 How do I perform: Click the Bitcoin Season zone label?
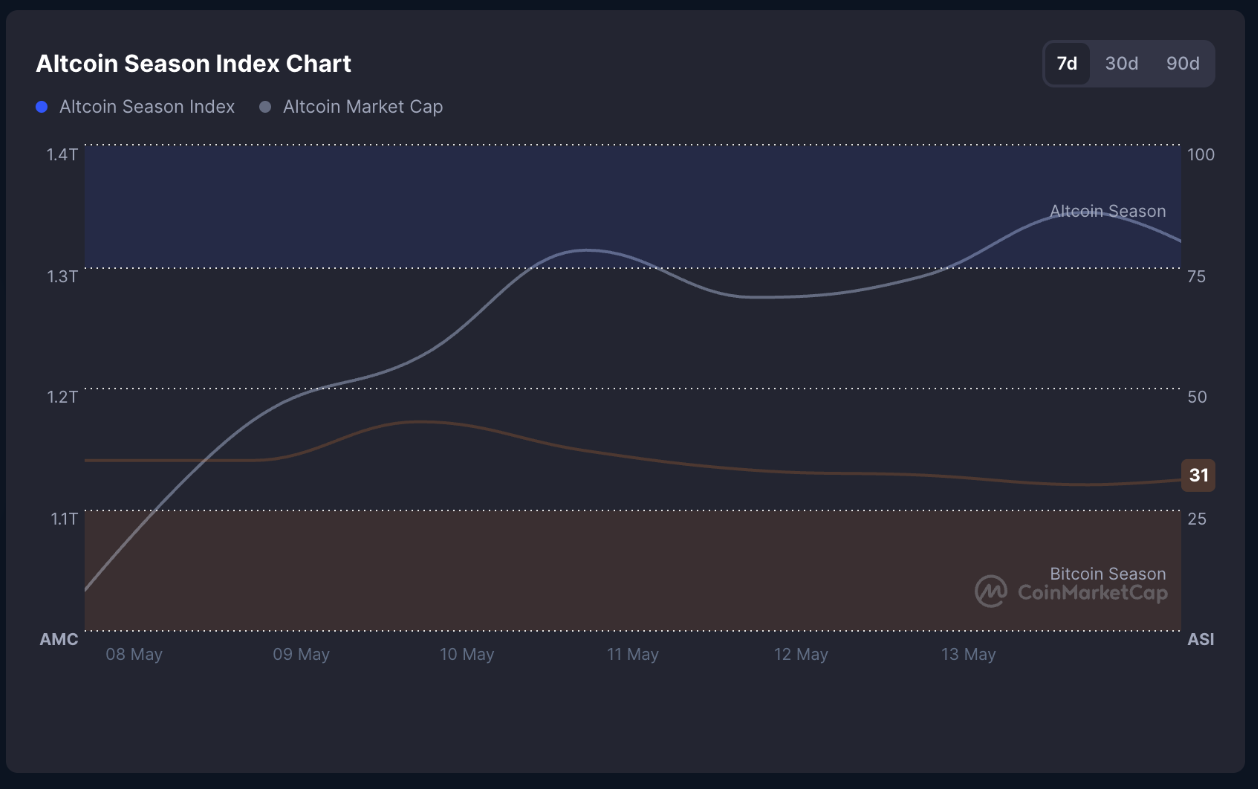(x=1107, y=574)
